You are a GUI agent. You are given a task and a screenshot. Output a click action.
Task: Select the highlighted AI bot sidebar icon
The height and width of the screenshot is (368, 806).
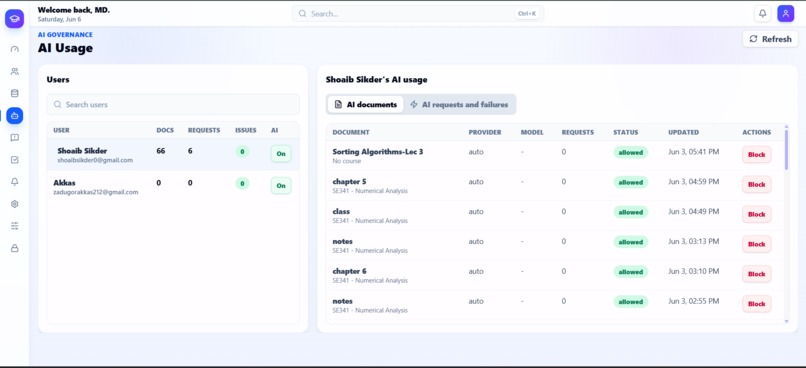pyautogui.click(x=14, y=116)
